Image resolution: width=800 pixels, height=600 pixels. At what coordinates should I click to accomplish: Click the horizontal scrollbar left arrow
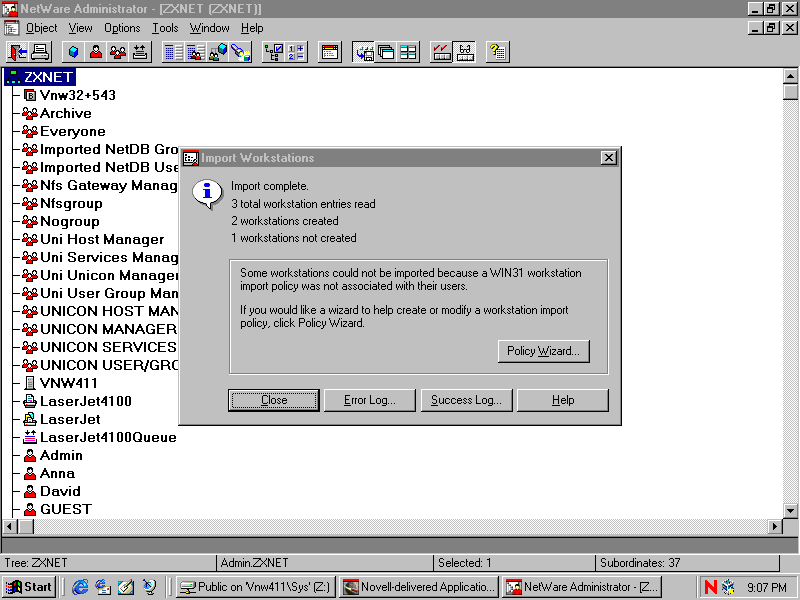tap(10, 526)
